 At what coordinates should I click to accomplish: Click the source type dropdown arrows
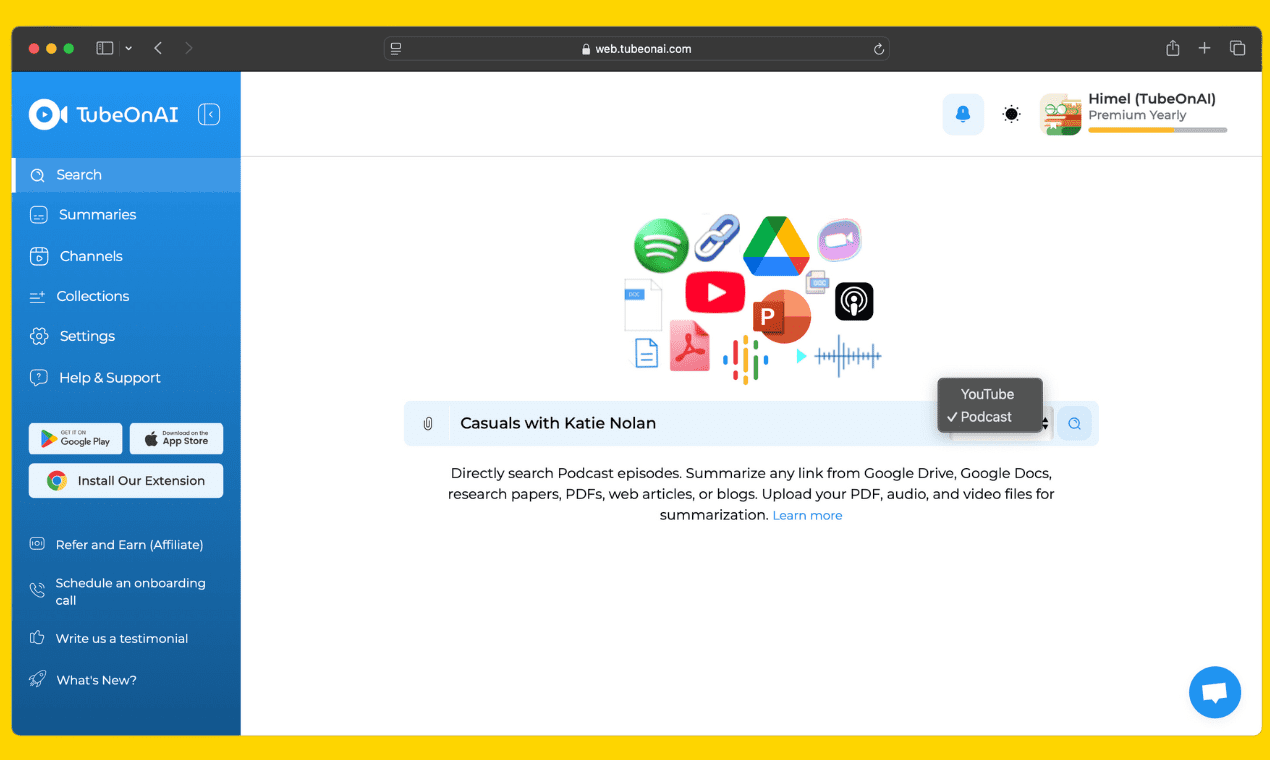1046,424
